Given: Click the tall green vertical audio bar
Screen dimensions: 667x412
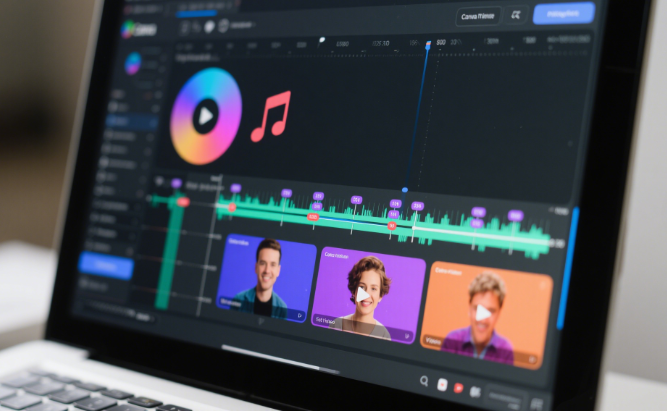Looking at the screenshot, I should coord(168,253).
